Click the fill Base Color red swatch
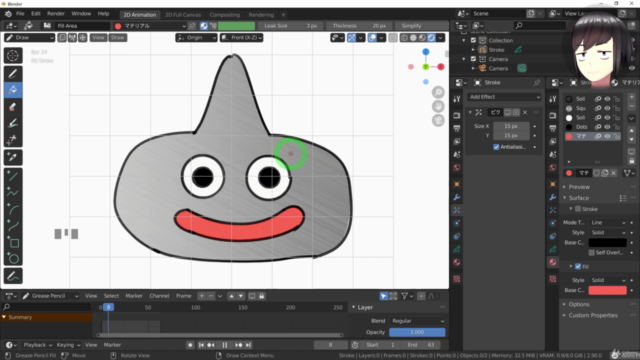The width and height of the screenshot is (640, 360). click(607, 290)
